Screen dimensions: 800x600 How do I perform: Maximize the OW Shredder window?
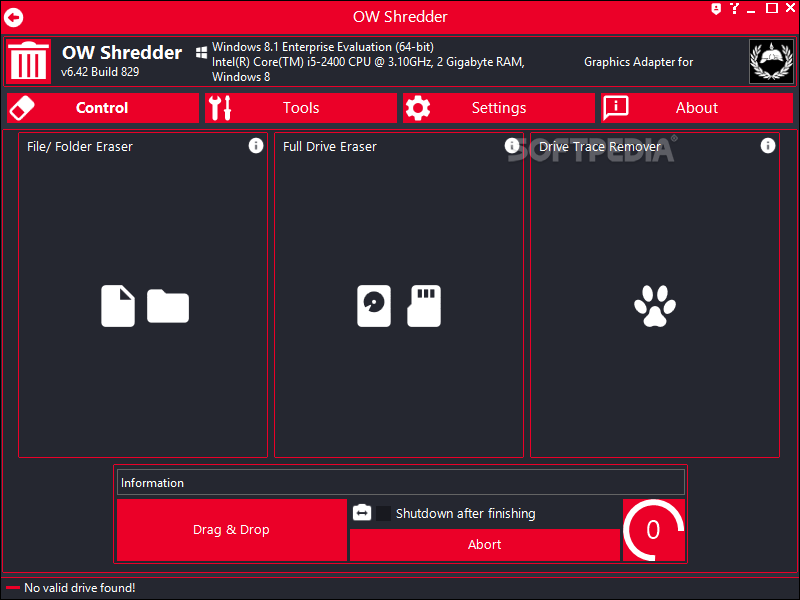click(772, 8)
